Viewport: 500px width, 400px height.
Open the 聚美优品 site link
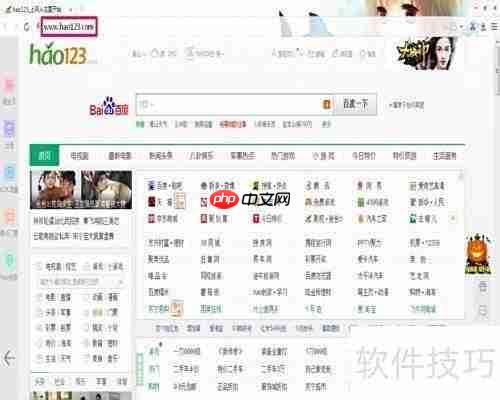159,259
